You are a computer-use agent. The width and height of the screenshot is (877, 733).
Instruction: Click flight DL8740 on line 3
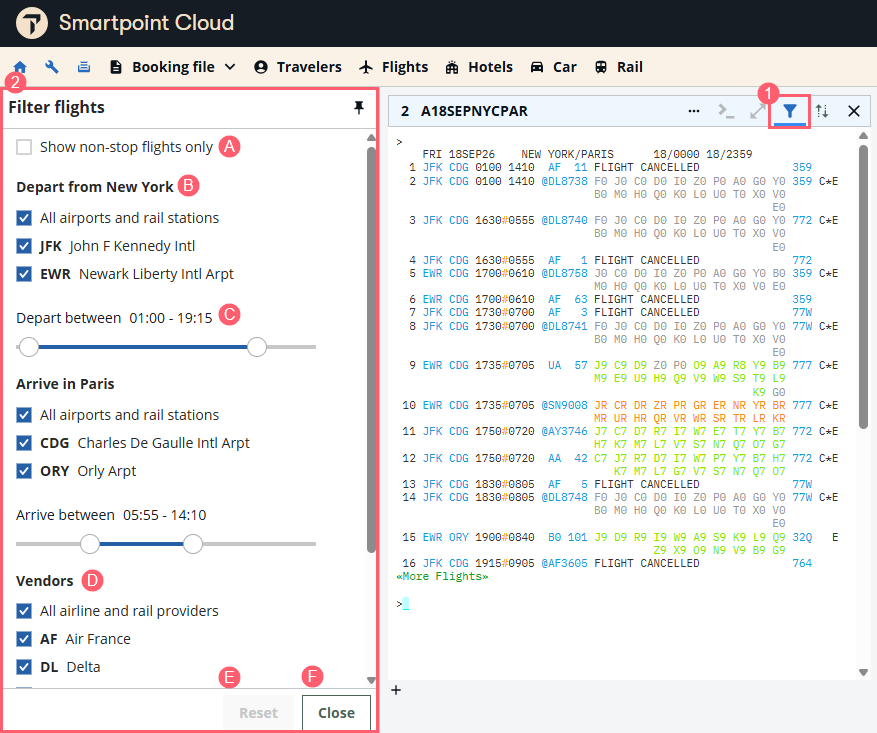coord(564,220)
